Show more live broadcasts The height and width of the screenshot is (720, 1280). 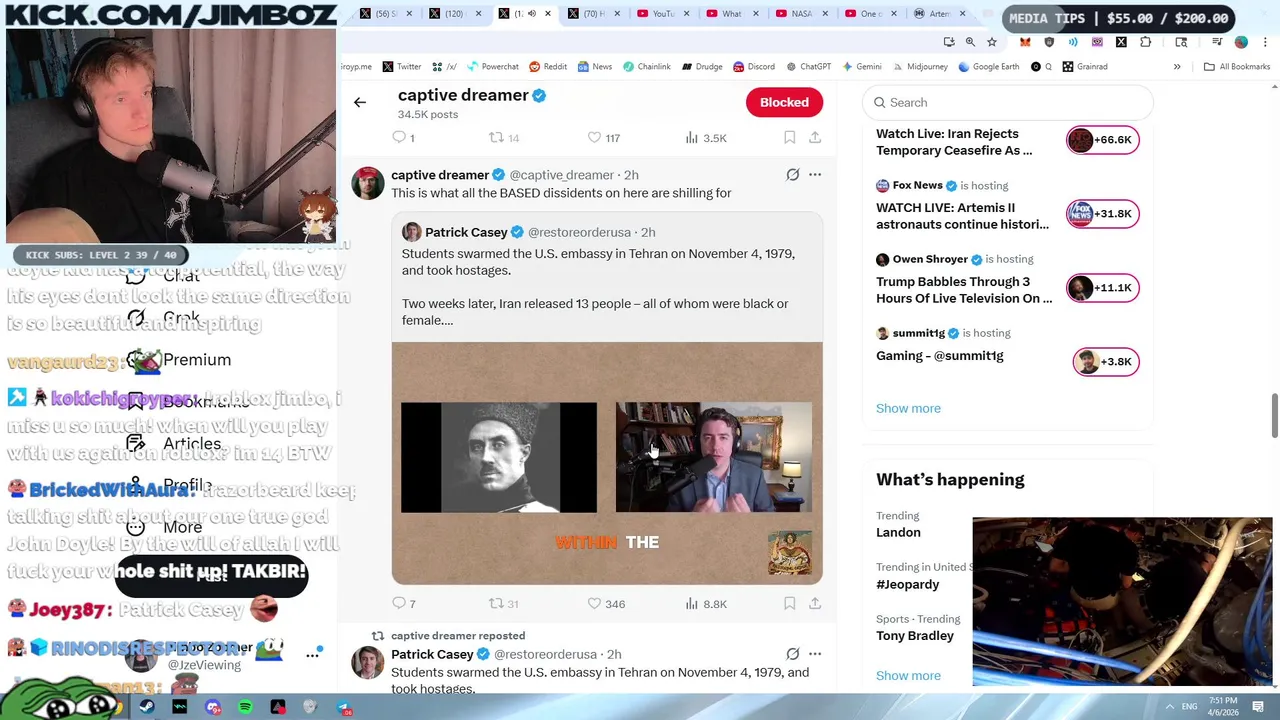tap(908, 408)
